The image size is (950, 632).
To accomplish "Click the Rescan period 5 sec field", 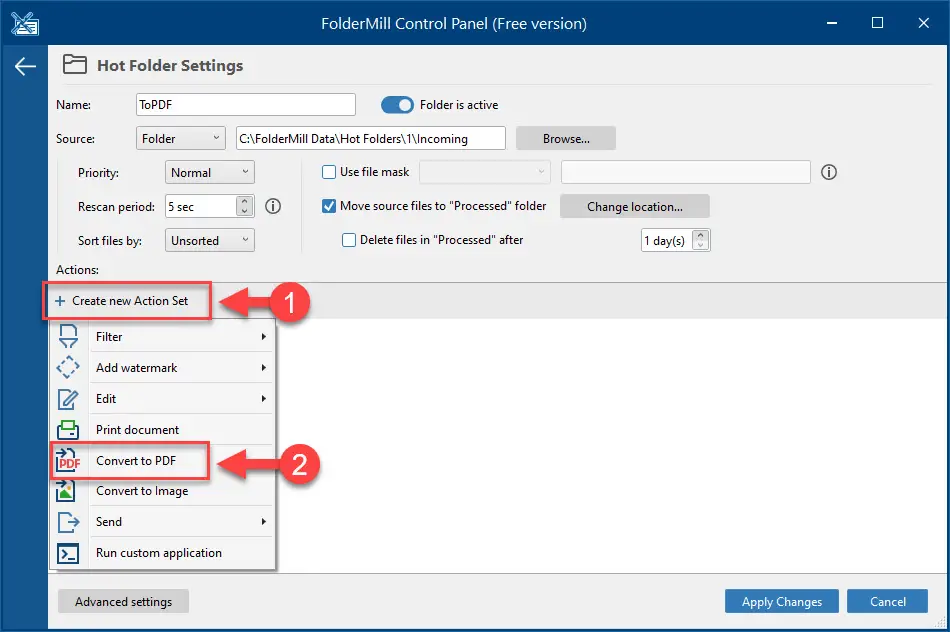I will [x=201, y=206].
